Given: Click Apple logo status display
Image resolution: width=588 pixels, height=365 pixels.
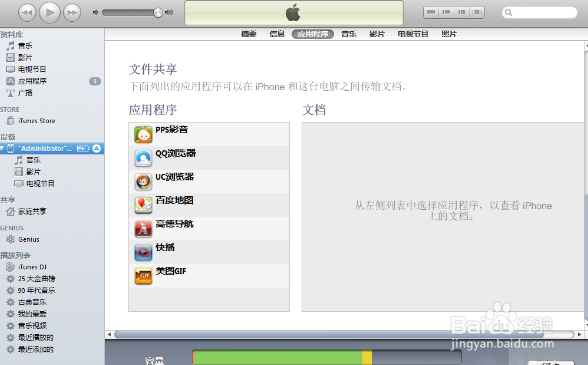Looking at the screenshot, I should 294,12.
